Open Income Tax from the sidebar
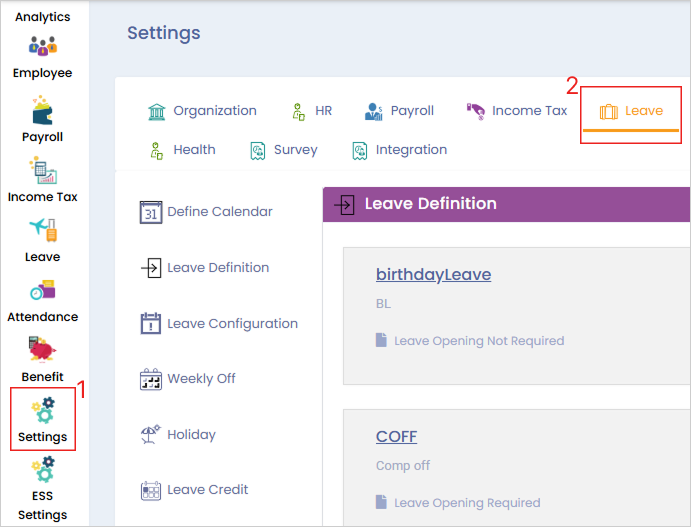691x527 pixels. pos(42,170)
